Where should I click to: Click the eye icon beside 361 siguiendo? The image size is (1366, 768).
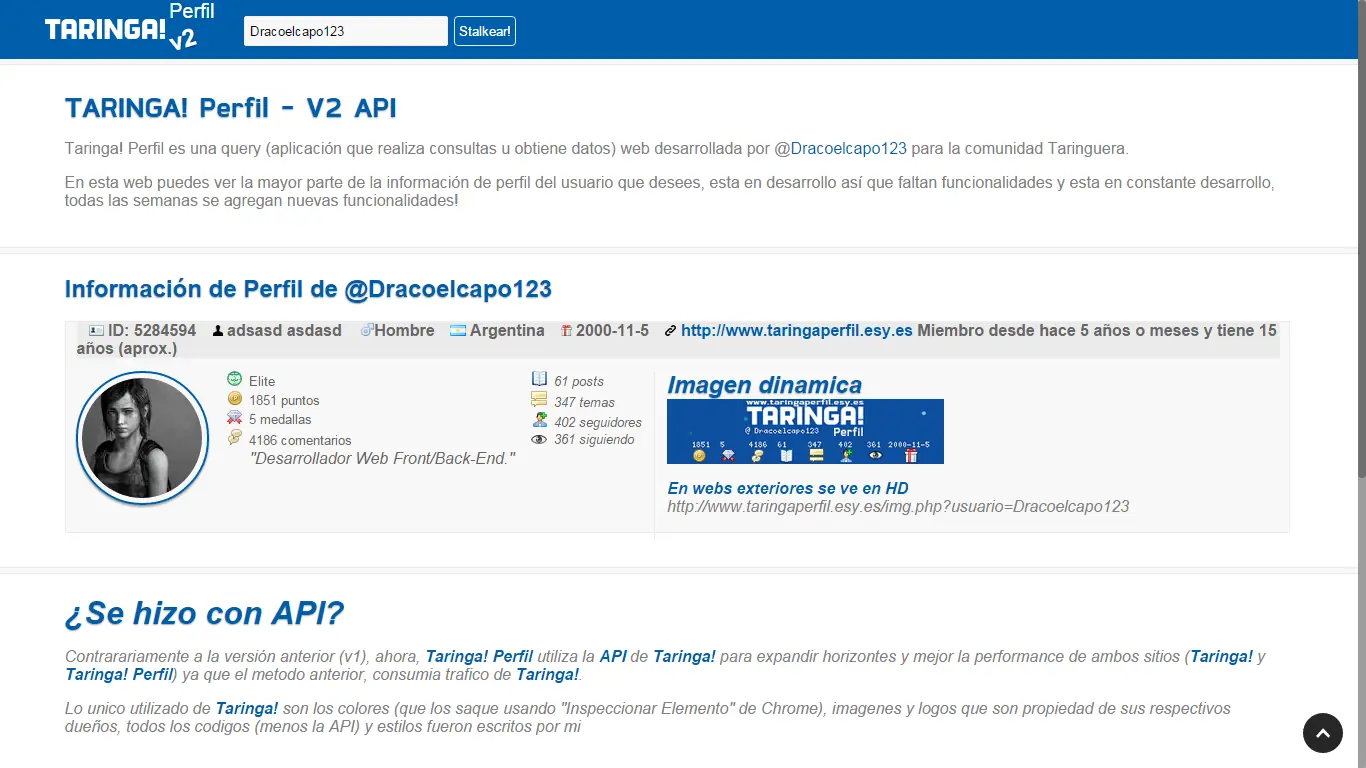point(540,439)
